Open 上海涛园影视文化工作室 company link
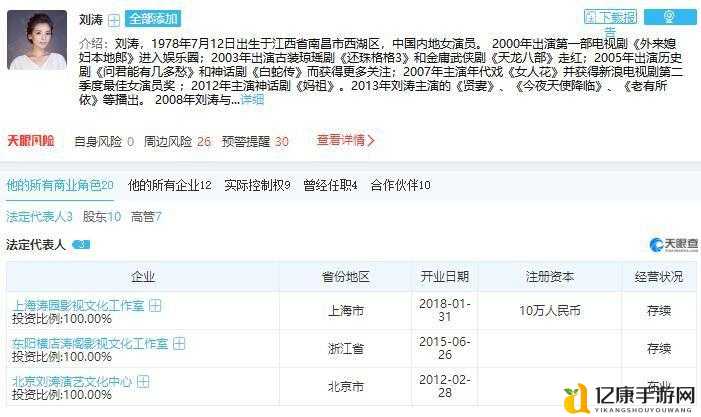This screenshot has height=417, width=701. pos(79,306)
